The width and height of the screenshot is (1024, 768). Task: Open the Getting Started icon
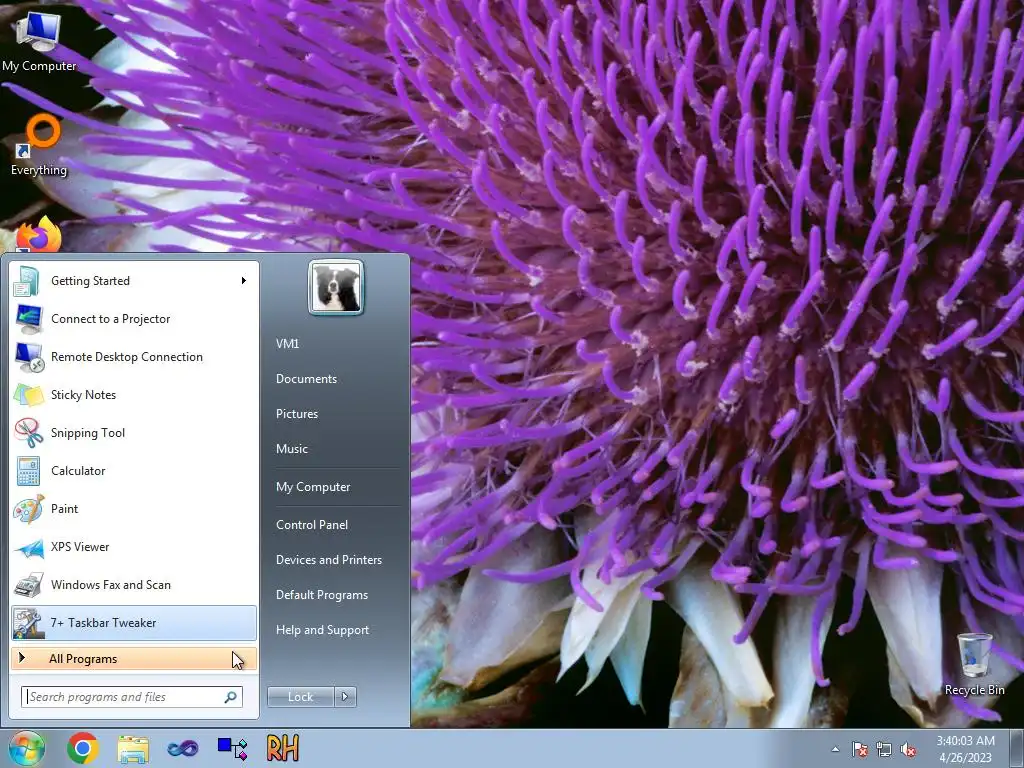click(x=28, y=281)
